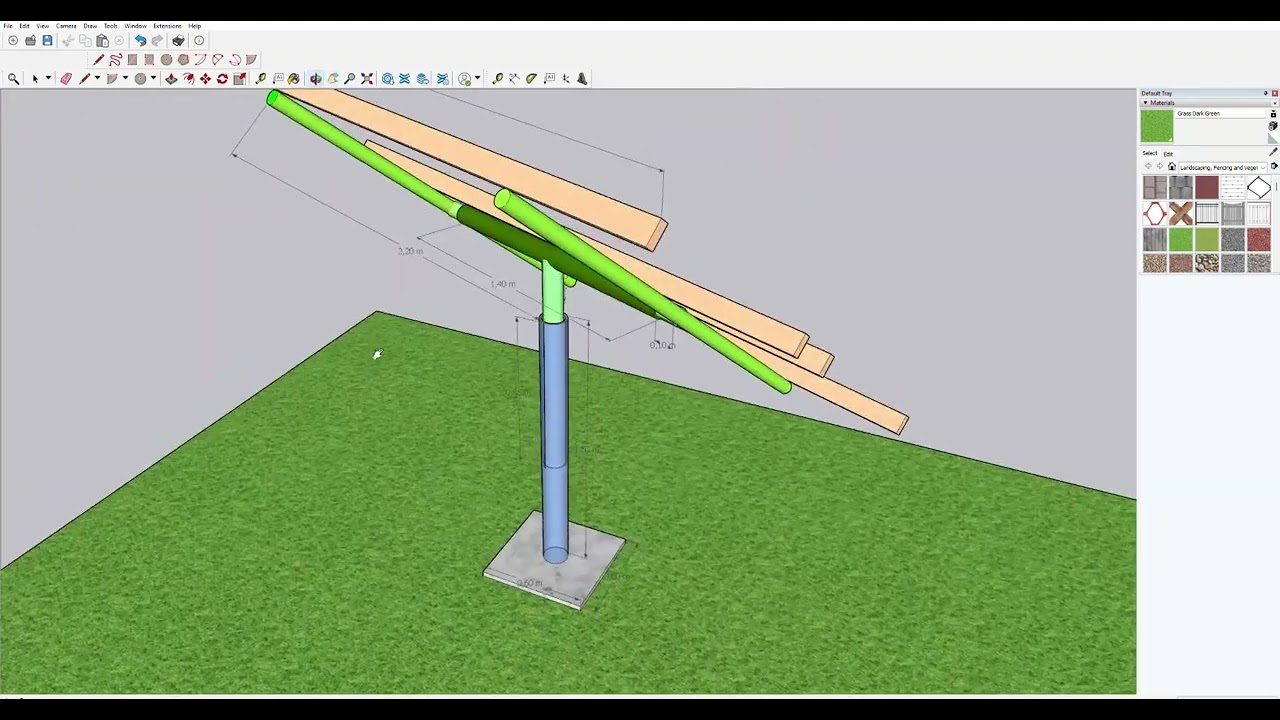The width and height of the screenshot is (1280, 720).
Task: Open 3D Warehouse from the toolbar
Action: coord(388,78)
